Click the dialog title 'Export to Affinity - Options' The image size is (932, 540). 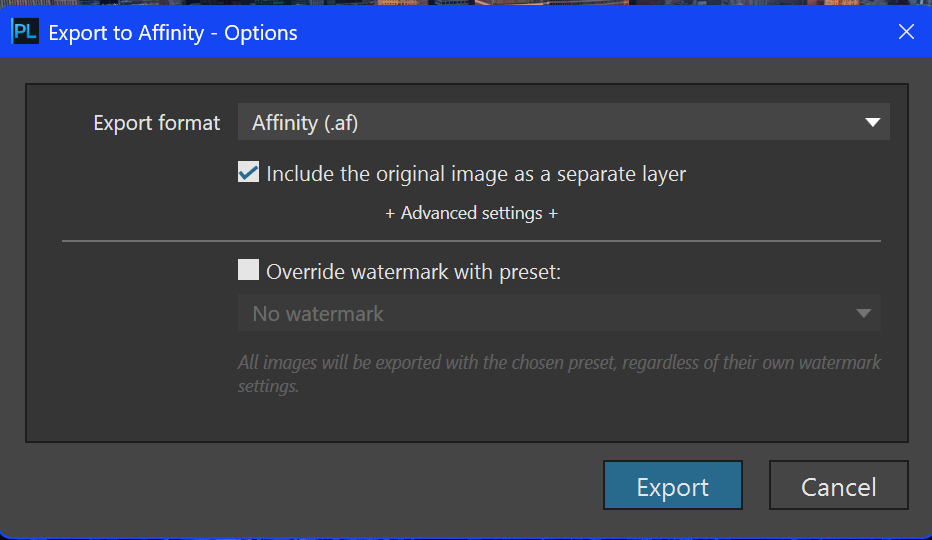tap(173, 33)
